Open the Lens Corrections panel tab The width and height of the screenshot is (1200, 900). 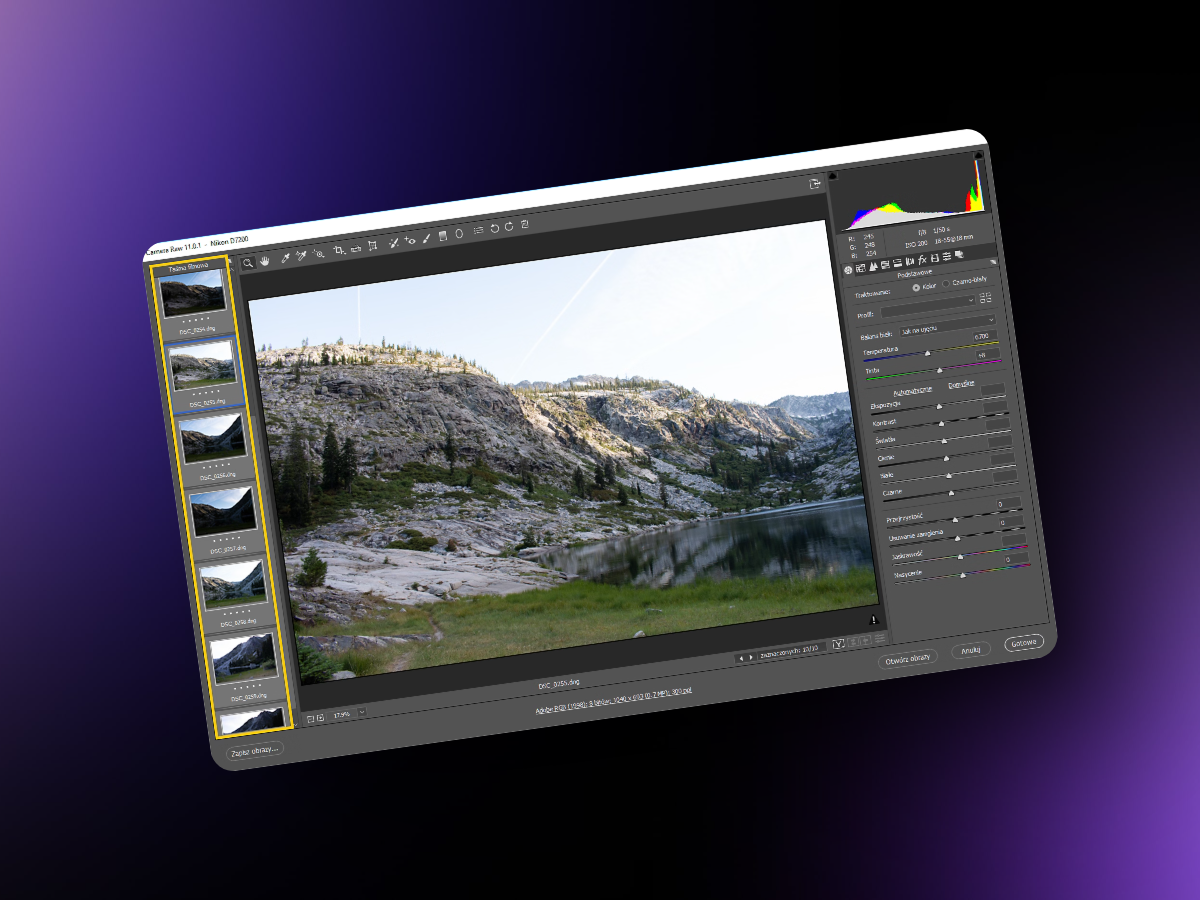[910, 261]
